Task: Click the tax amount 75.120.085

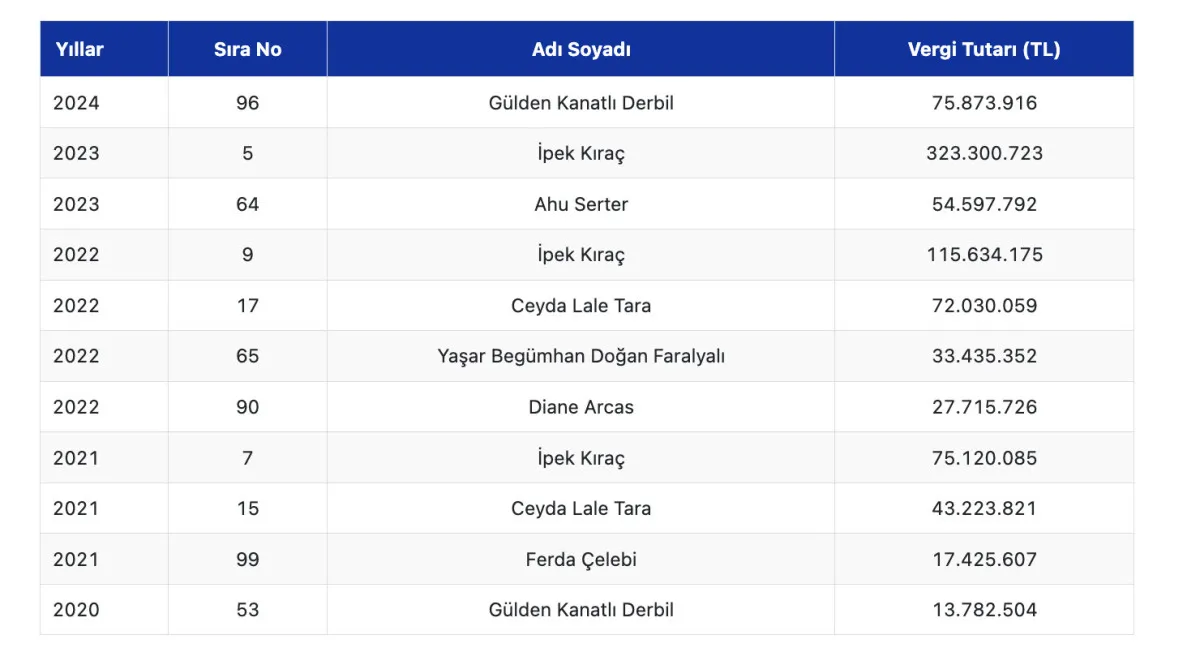Action: click(x=984, y=458)
